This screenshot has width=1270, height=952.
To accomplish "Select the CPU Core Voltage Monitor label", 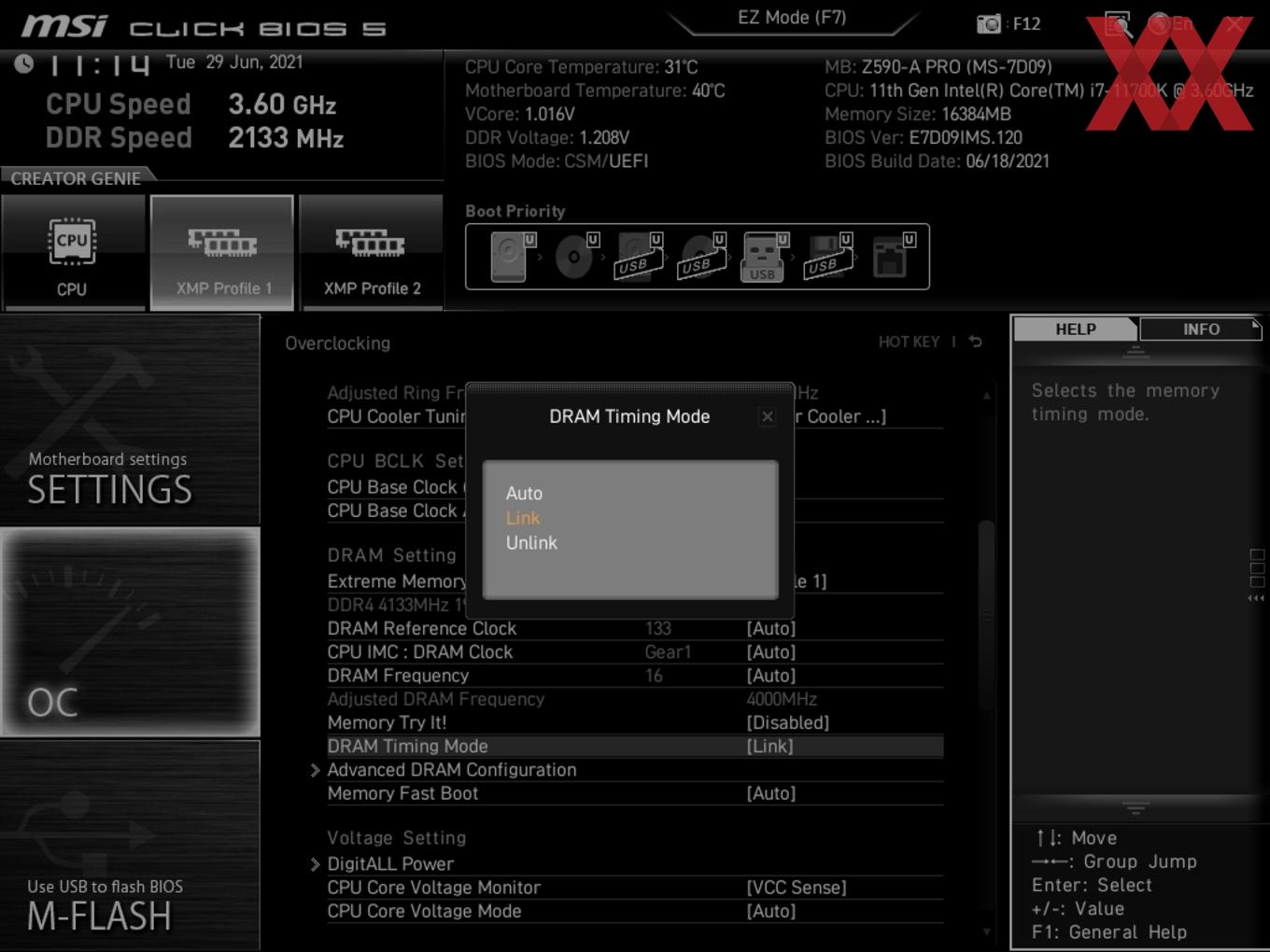I will pyautogui.click(x=433, y=888).
